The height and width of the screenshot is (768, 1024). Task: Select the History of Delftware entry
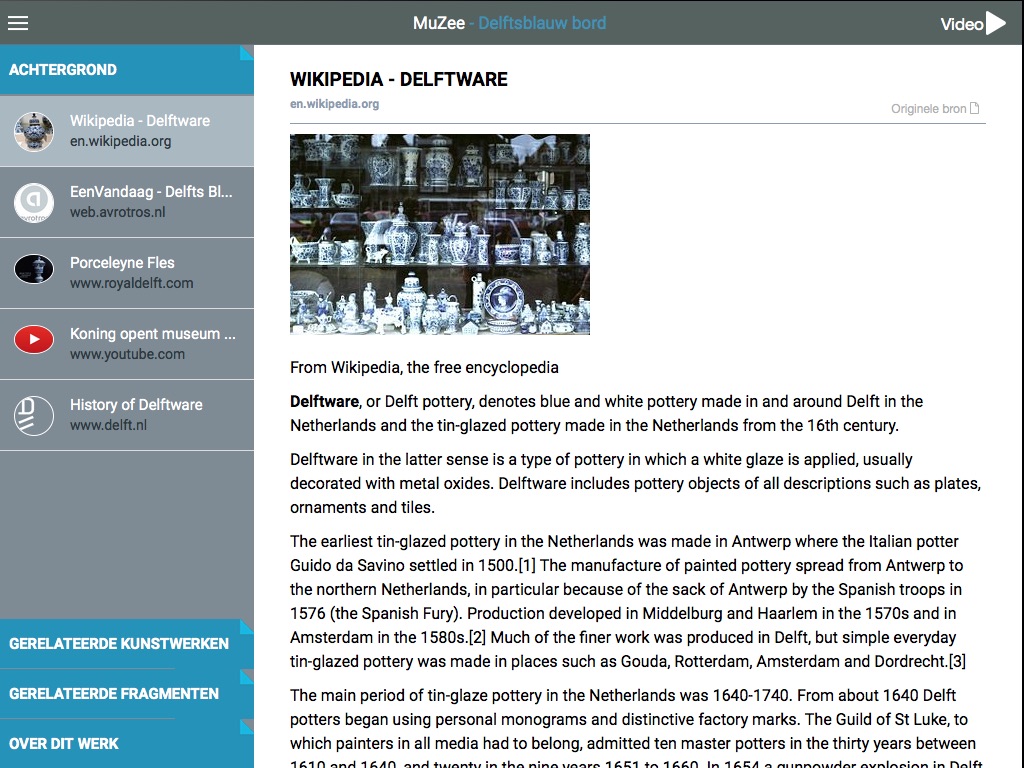(127, 415)
